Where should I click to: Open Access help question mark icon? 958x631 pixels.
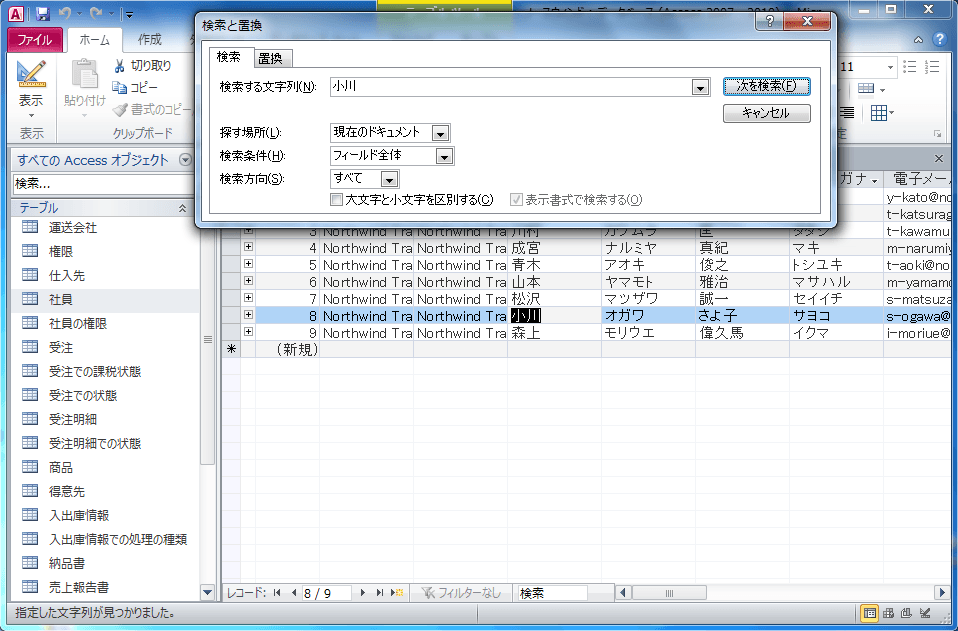coord(939,40)
